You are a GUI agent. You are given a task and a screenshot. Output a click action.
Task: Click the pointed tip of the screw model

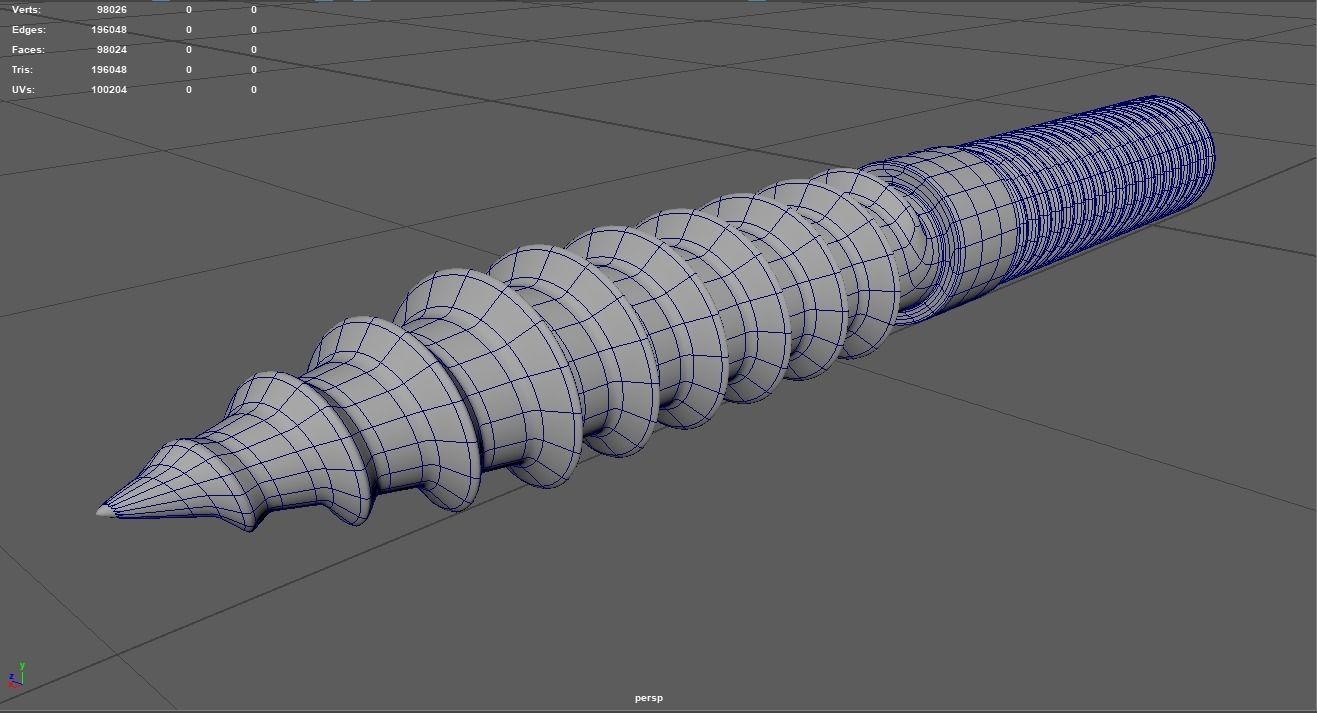tap(105, 511)
